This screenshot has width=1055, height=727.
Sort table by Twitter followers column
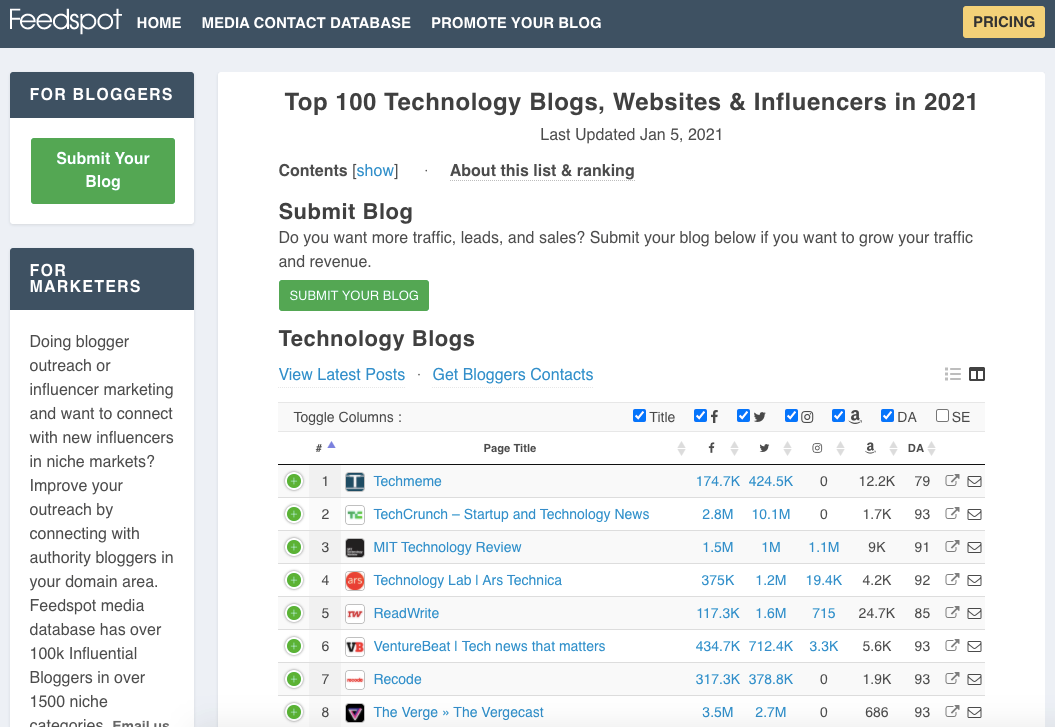tap(764, 448)
